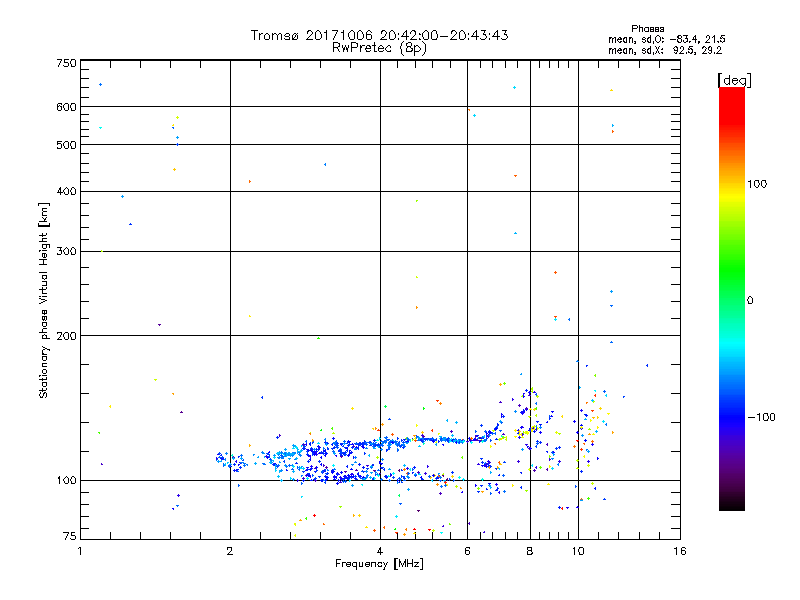Click the x-axis tick label '1'

80,551
